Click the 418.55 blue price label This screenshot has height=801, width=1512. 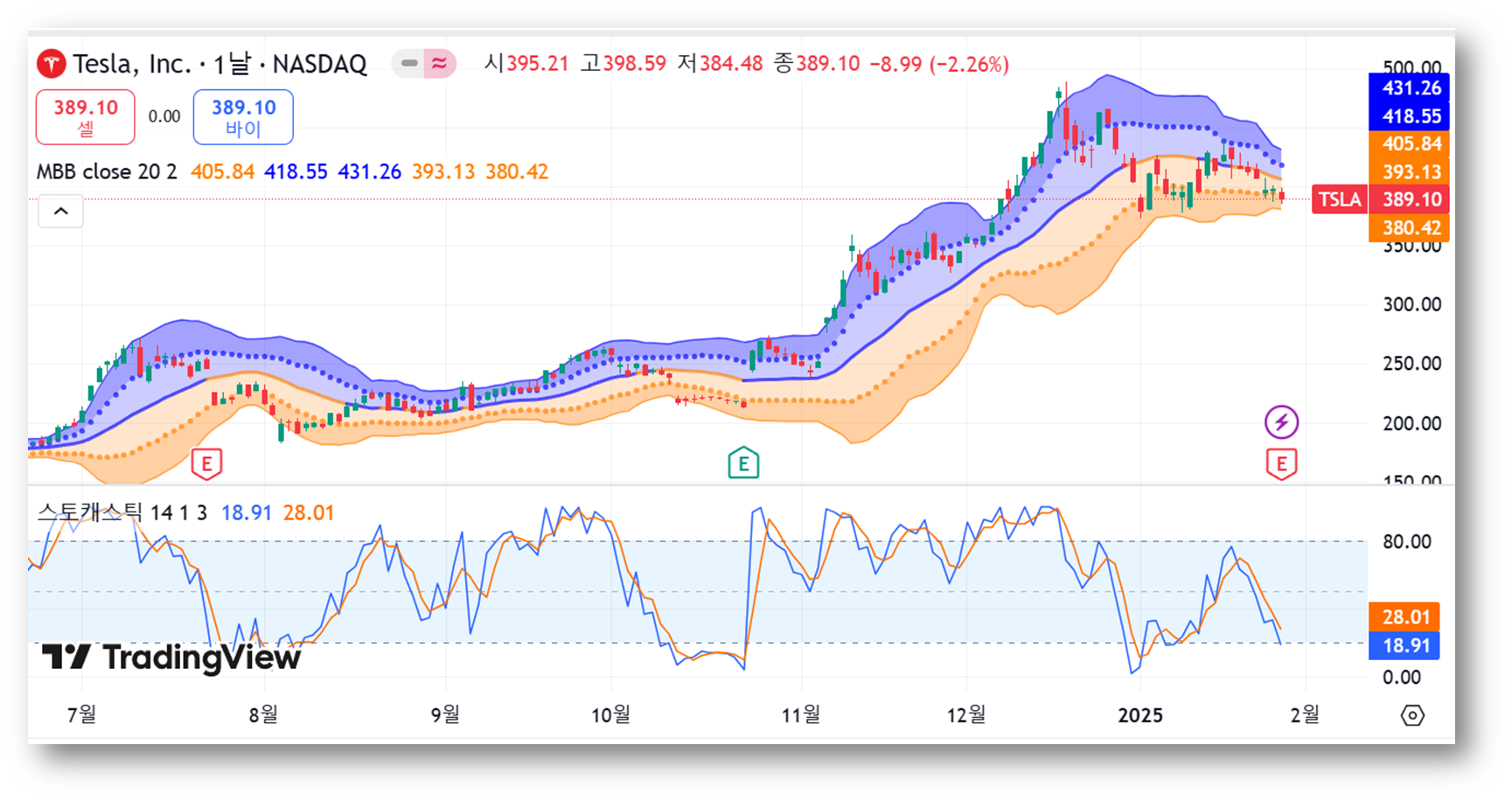pyautogui.click(x=1410, y=116)
